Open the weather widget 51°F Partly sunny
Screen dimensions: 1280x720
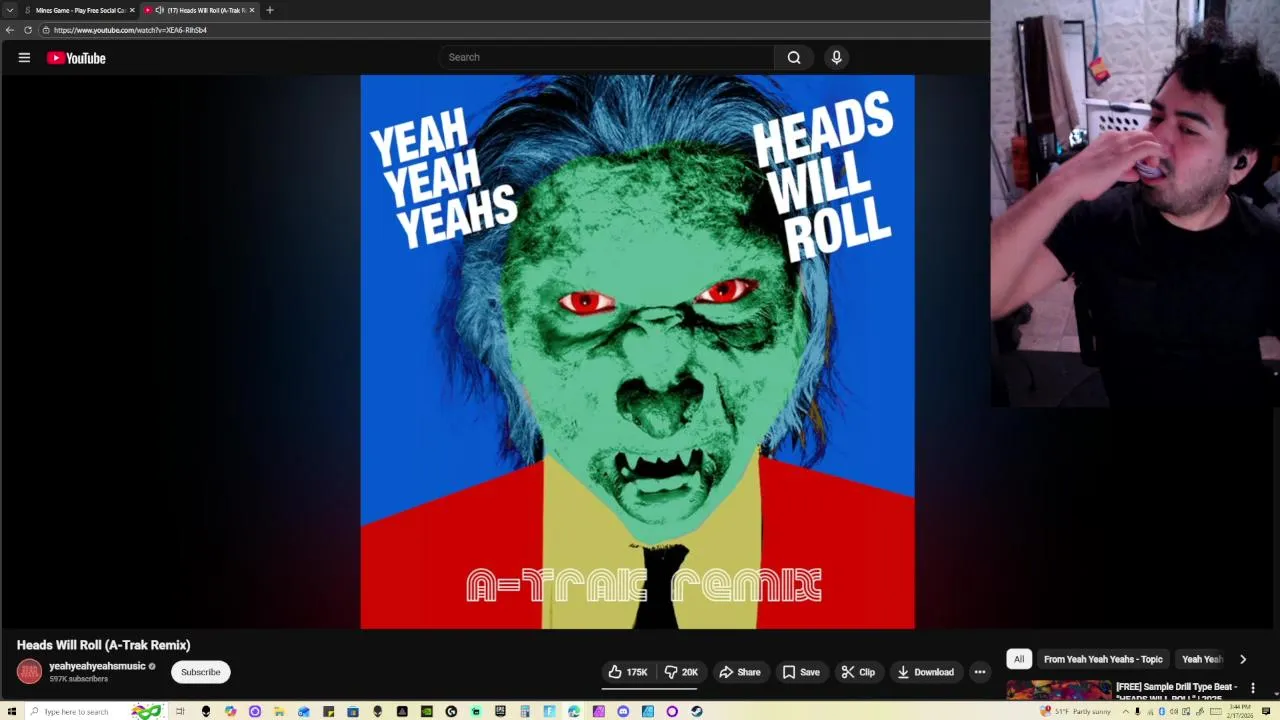tap(1075, 711)
